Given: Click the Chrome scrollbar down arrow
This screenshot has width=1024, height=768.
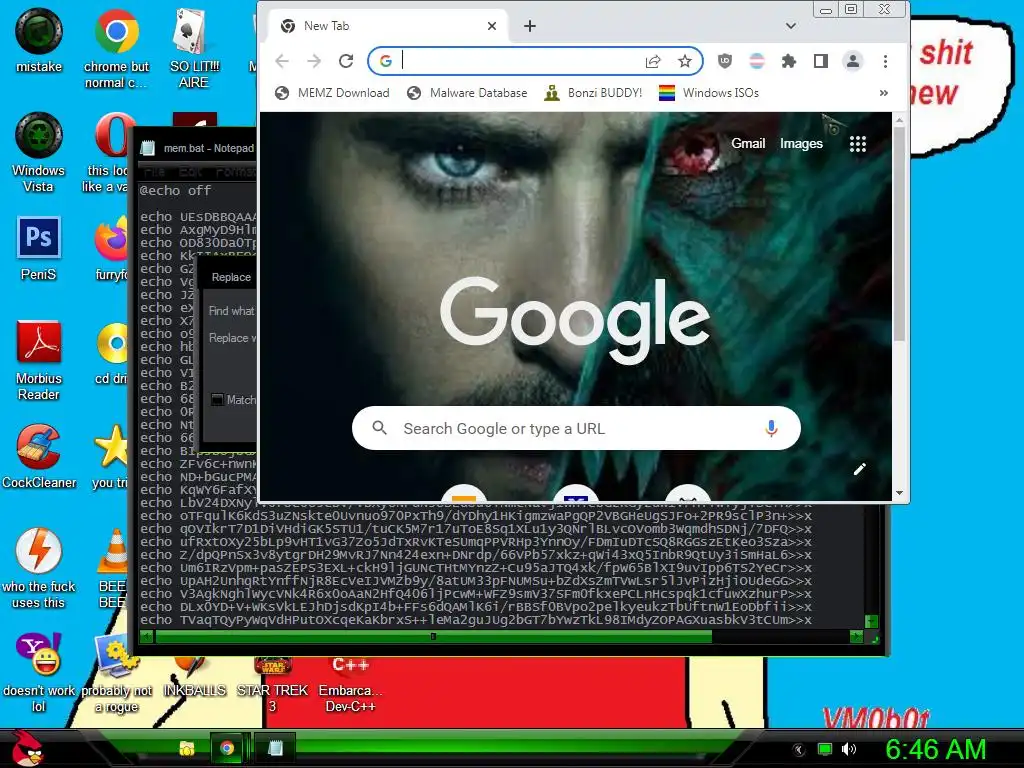Looking at the screenshot, I should click(x=899, y=493).
